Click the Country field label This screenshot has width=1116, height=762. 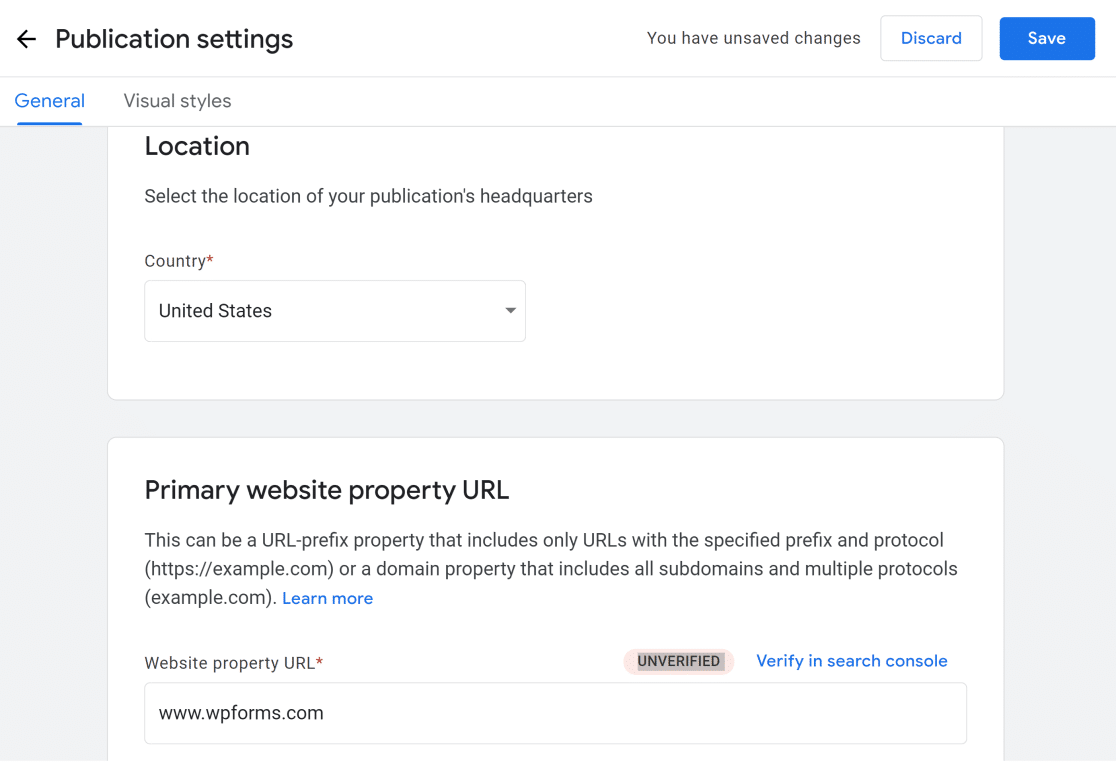[x=179, y=261]
